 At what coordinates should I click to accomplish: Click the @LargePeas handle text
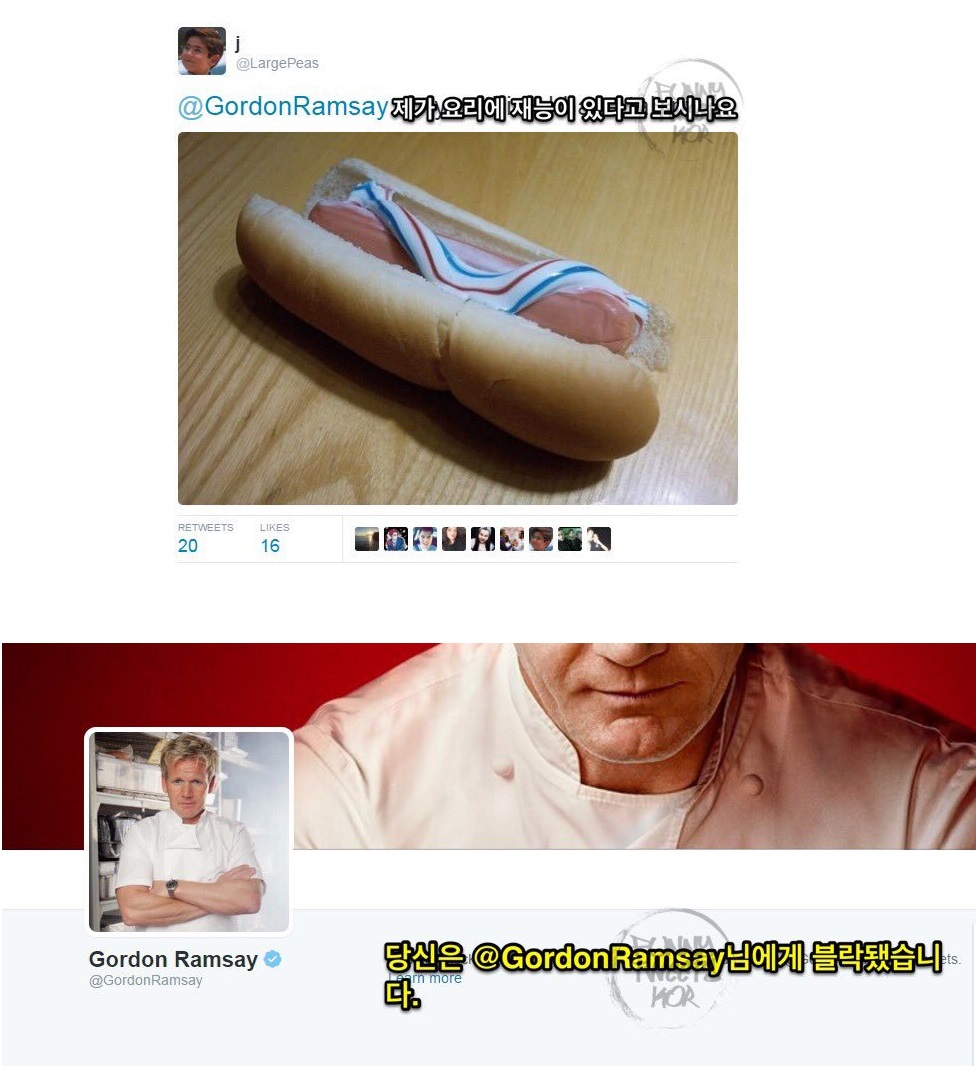277,63
